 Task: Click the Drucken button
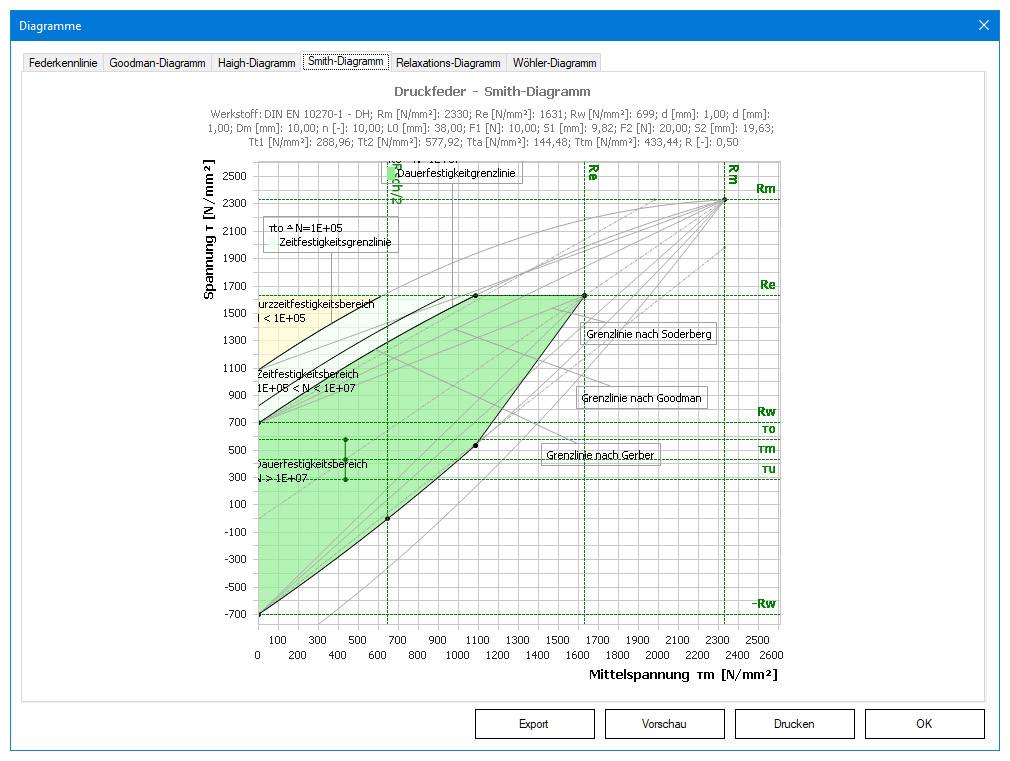point(794,724)
